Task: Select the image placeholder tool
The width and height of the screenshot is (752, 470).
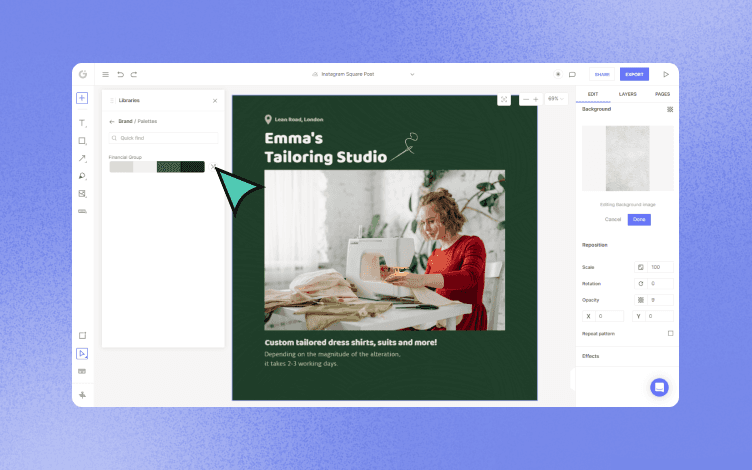Action: 82,194
